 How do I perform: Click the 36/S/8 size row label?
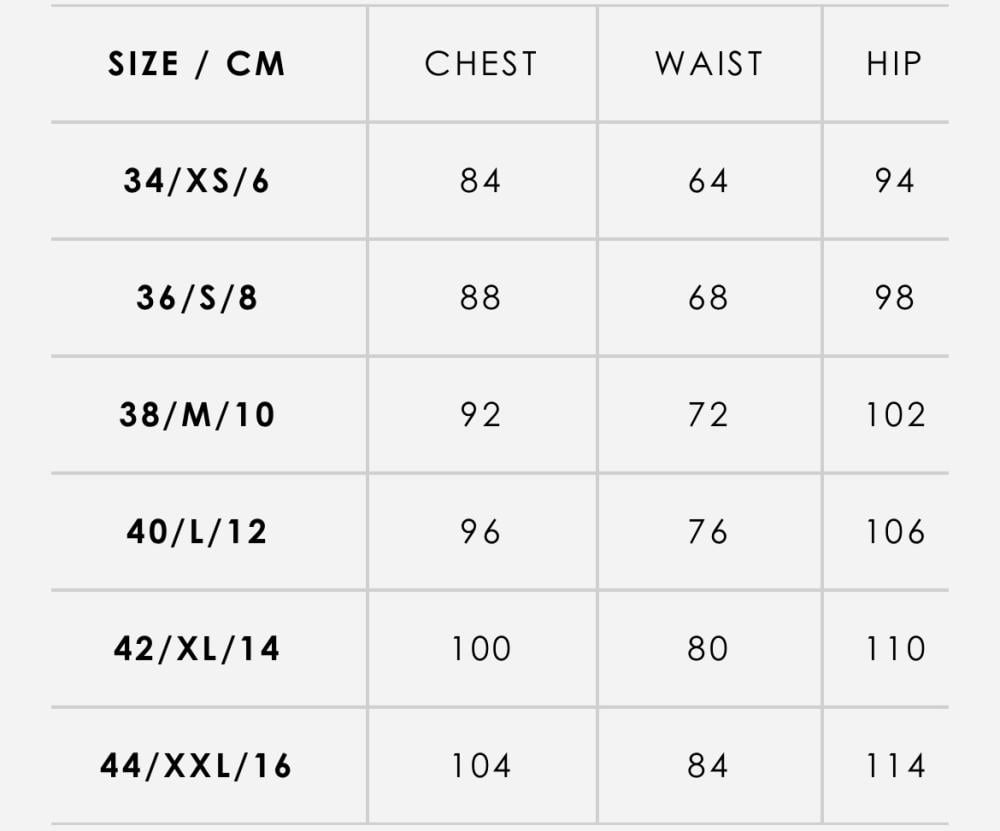[197, 298]
